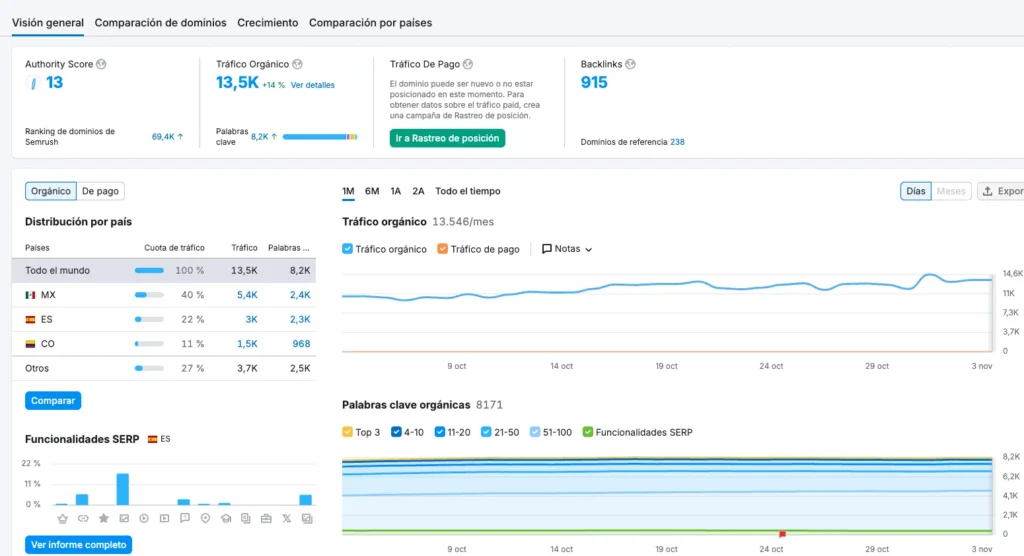Disable the Top 3 keywords checkbox
1024x556 pixels.
click(347, 432)
